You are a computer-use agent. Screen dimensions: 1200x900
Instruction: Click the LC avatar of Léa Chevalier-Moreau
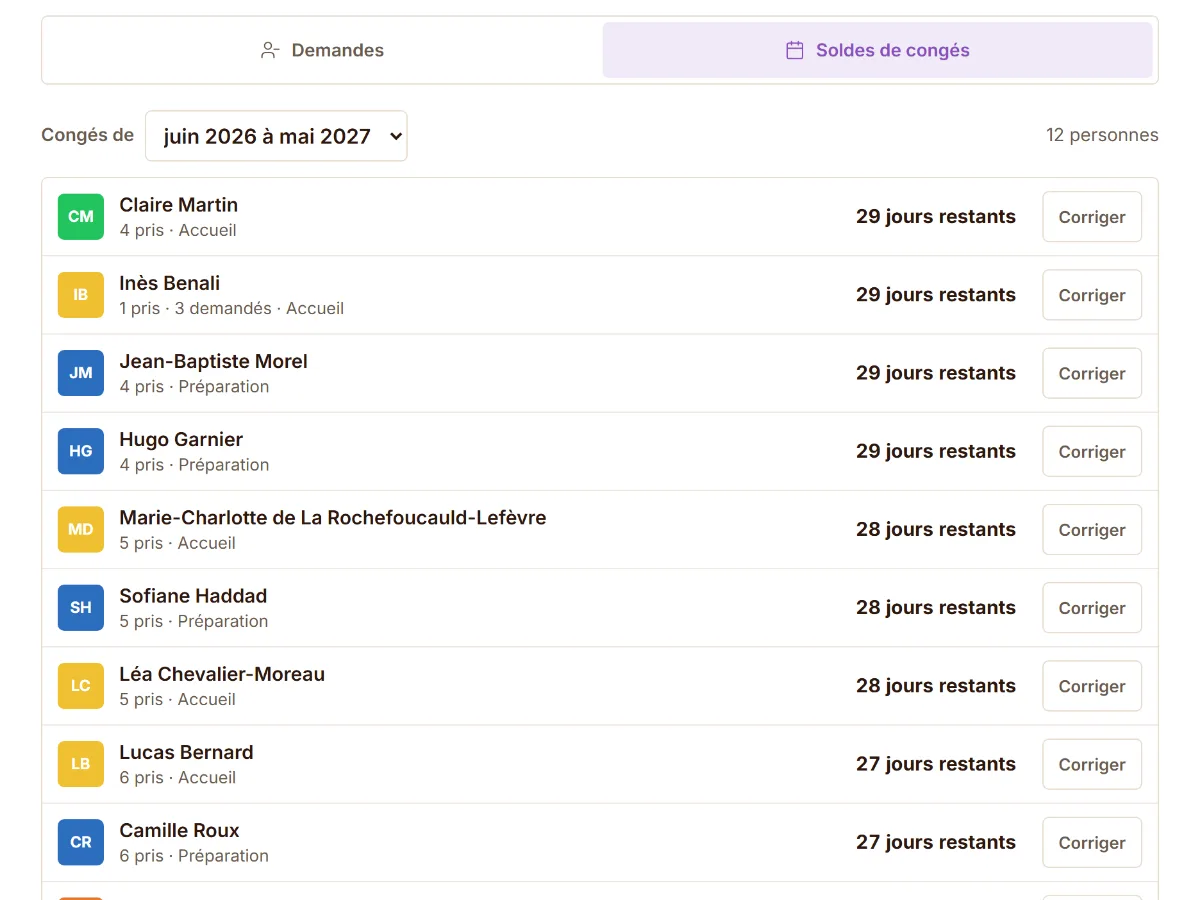(x=81, y=686)
